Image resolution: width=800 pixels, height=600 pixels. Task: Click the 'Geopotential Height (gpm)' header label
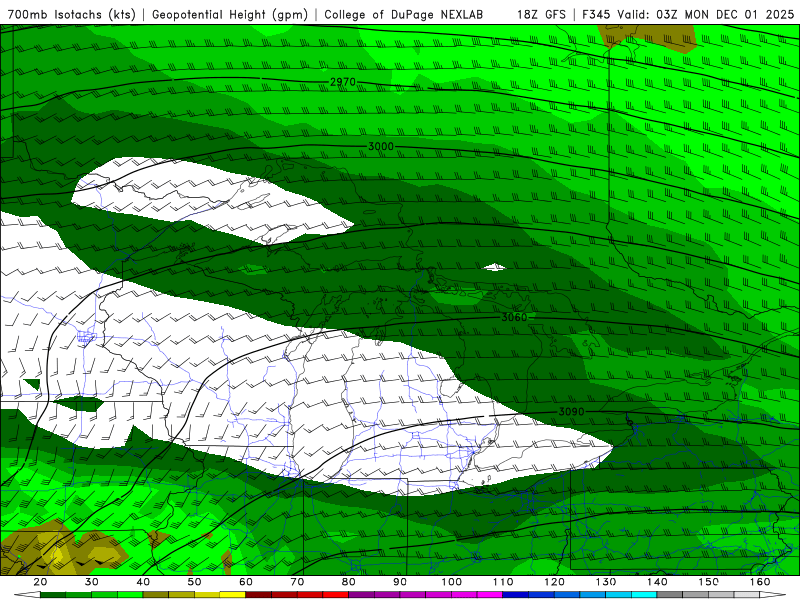(230, 15)
